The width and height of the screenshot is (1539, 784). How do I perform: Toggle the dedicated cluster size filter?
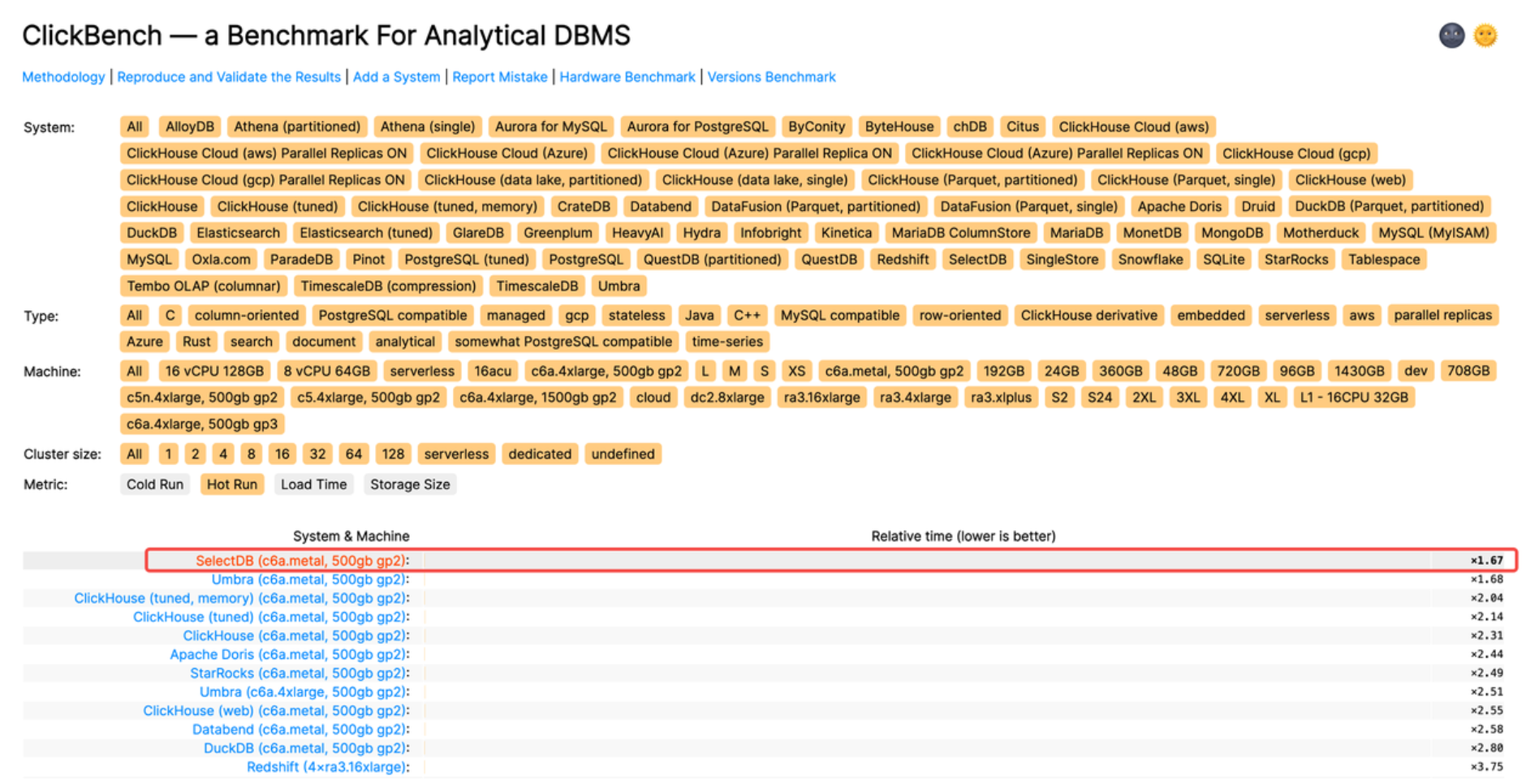tap(540, 454)
